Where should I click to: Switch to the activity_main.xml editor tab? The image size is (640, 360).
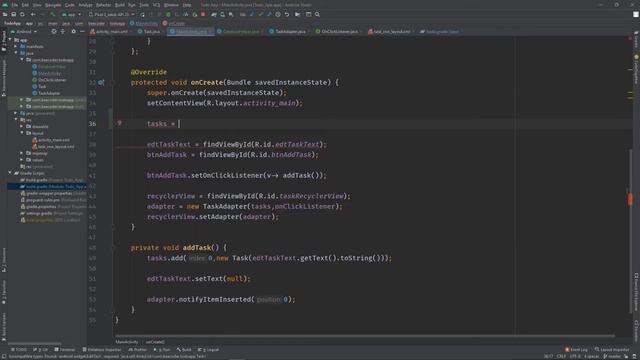pyautogui.click(x=109, y=31)
